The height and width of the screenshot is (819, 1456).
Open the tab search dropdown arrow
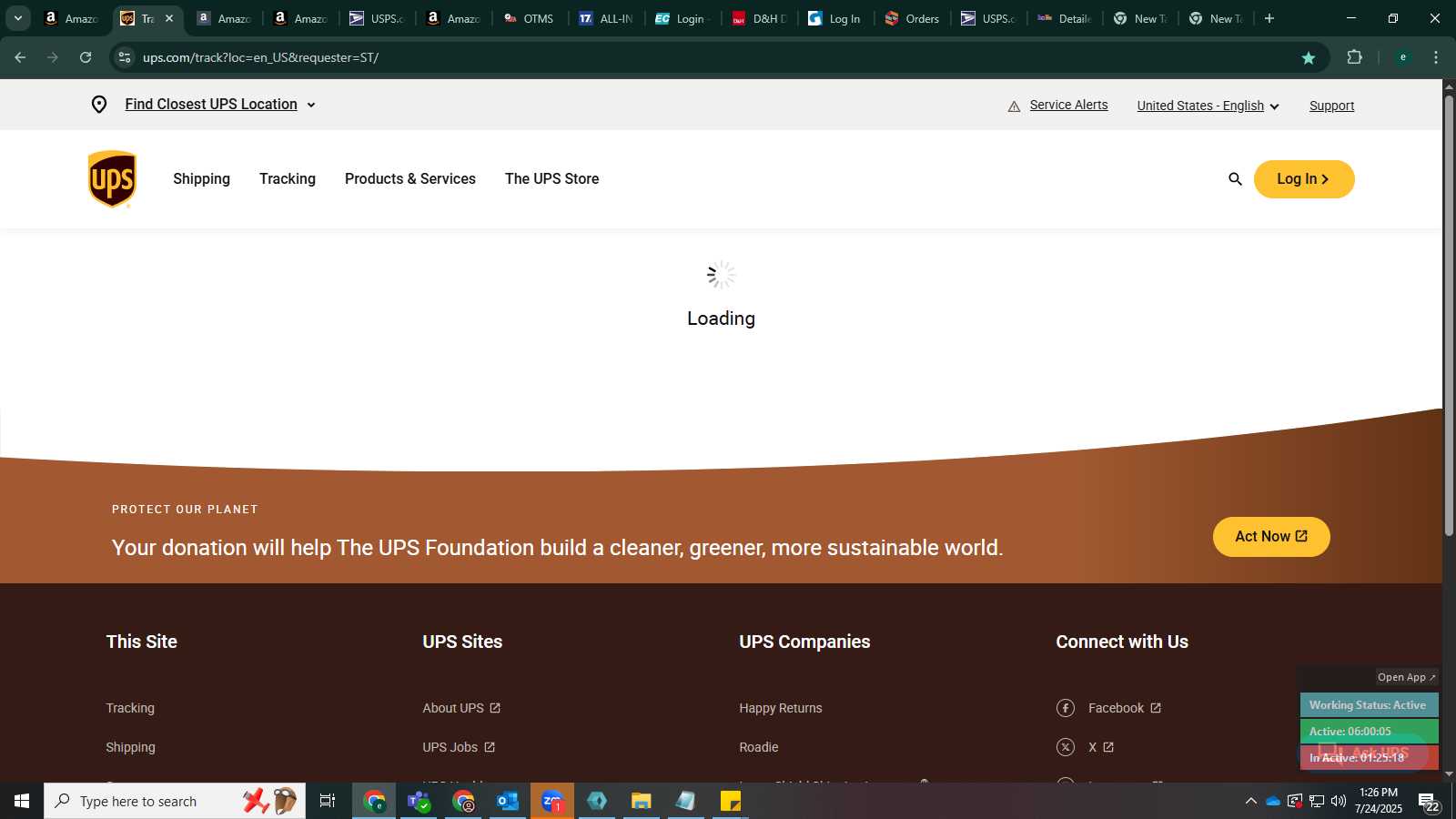(x=17, y=18)
